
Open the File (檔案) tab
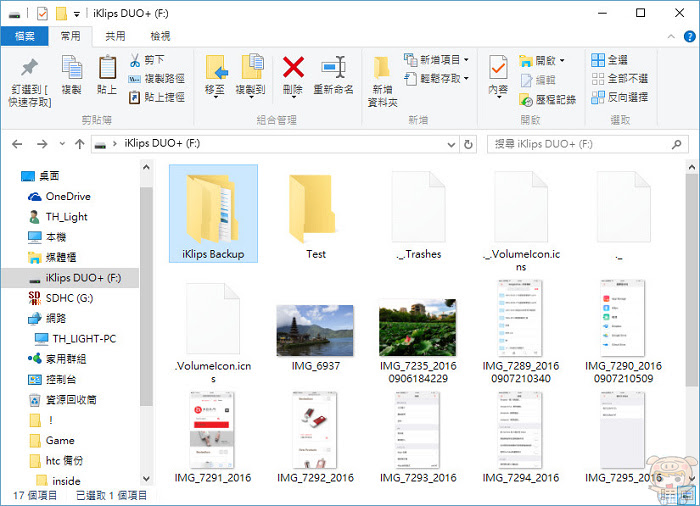(x=25, y=36)
